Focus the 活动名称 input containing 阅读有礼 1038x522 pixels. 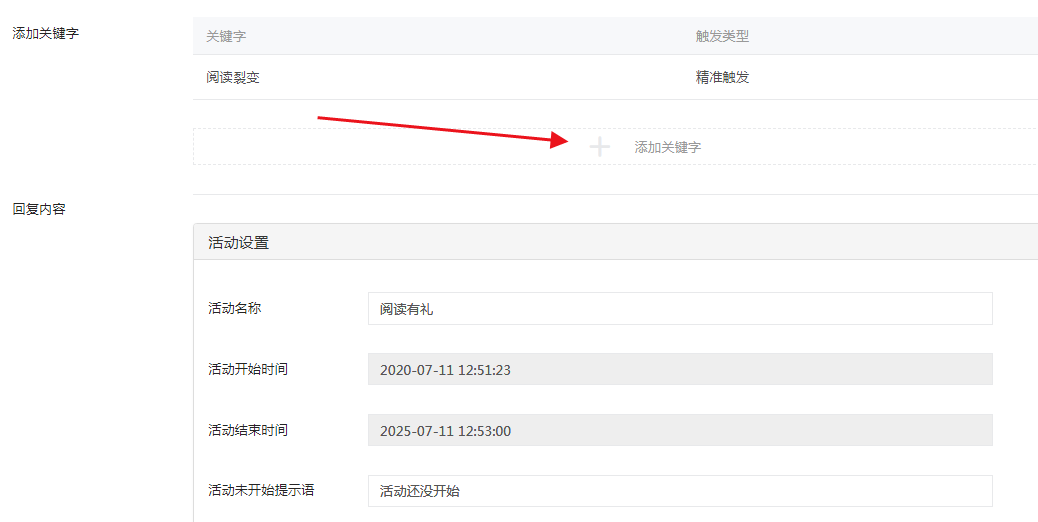click(680, 308)
